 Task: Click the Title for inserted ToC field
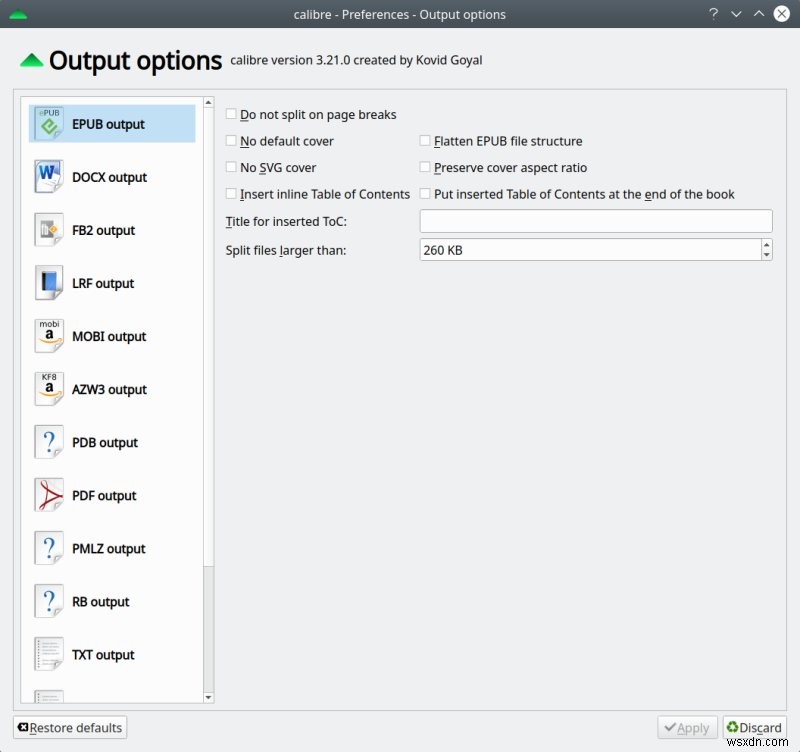click(596, 221)
